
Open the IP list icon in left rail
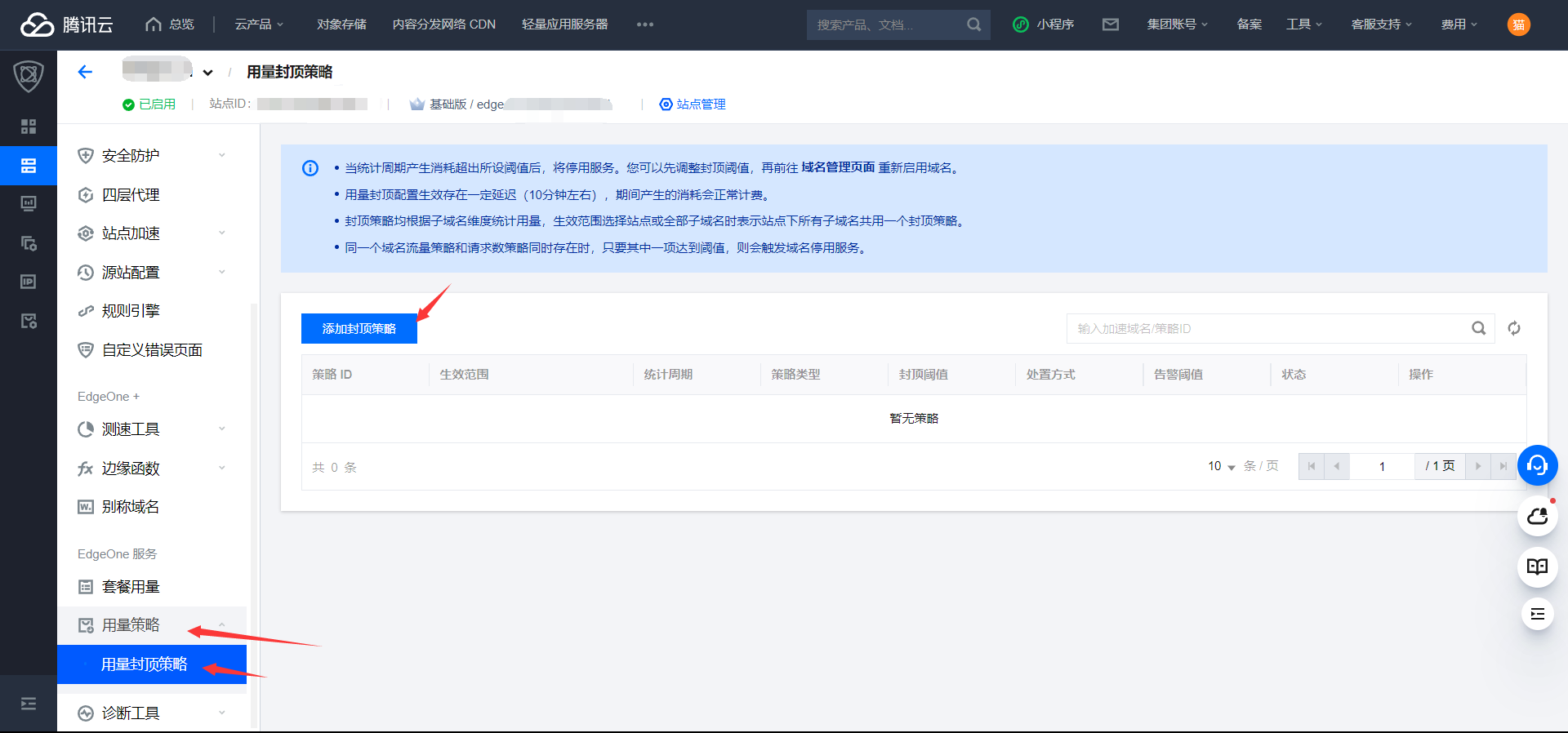(x=29, y=282)
